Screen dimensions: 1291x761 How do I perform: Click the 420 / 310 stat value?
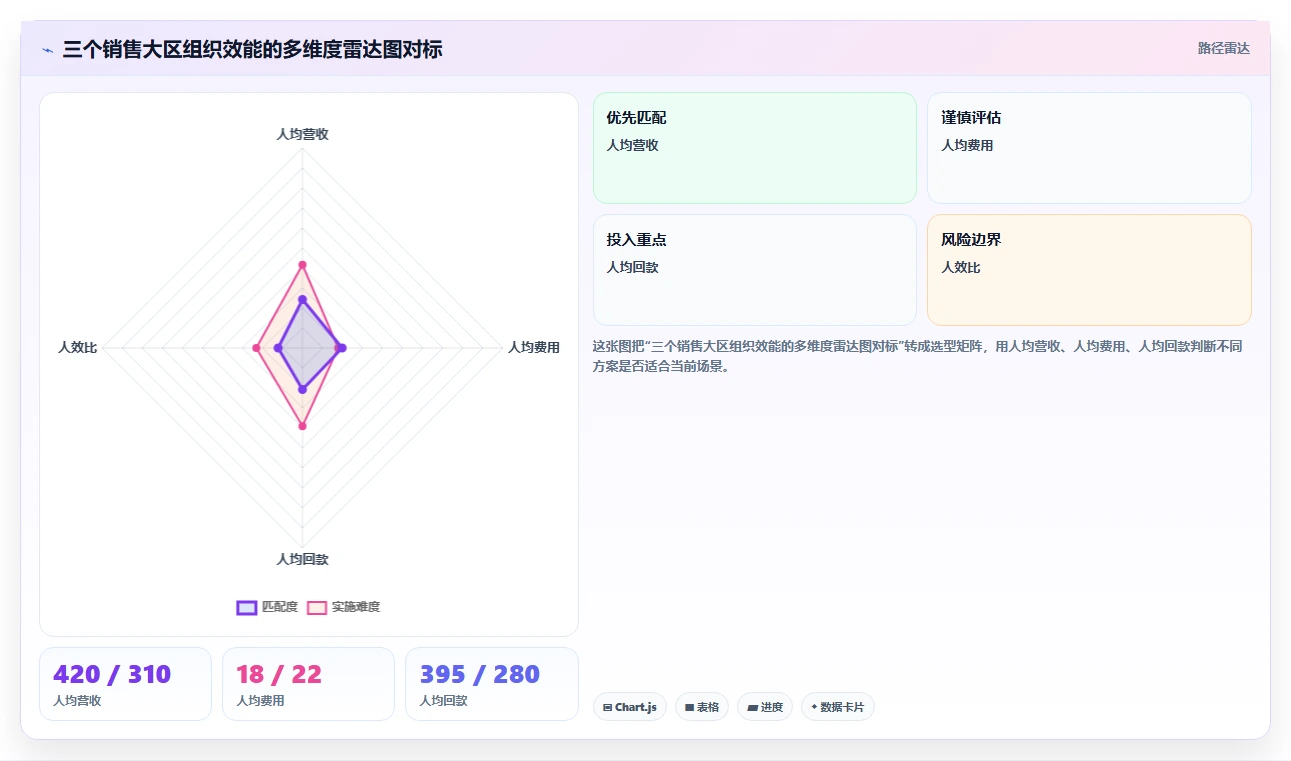(x=112, y=674)
